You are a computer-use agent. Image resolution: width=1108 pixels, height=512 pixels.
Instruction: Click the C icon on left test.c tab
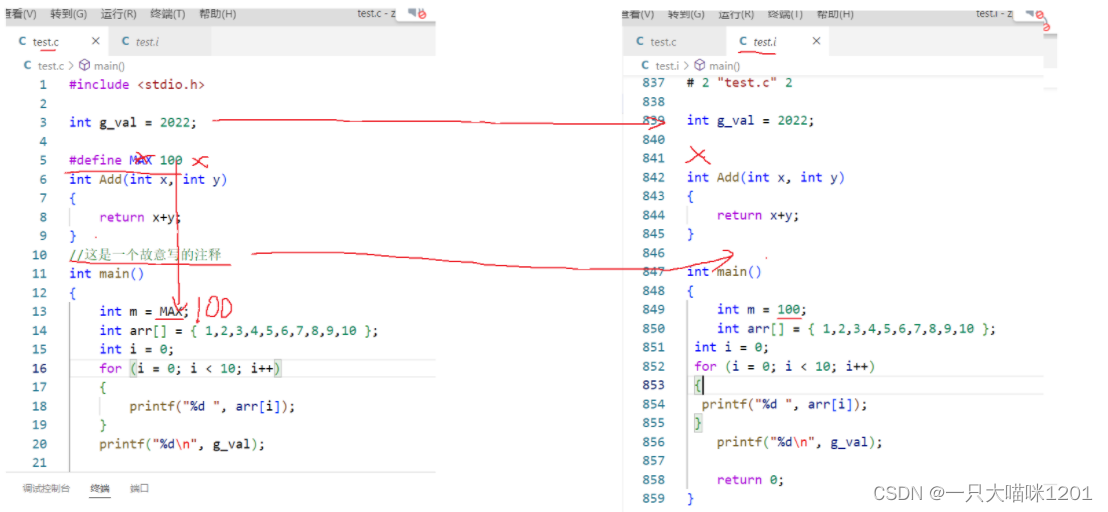tap(22, 42)
